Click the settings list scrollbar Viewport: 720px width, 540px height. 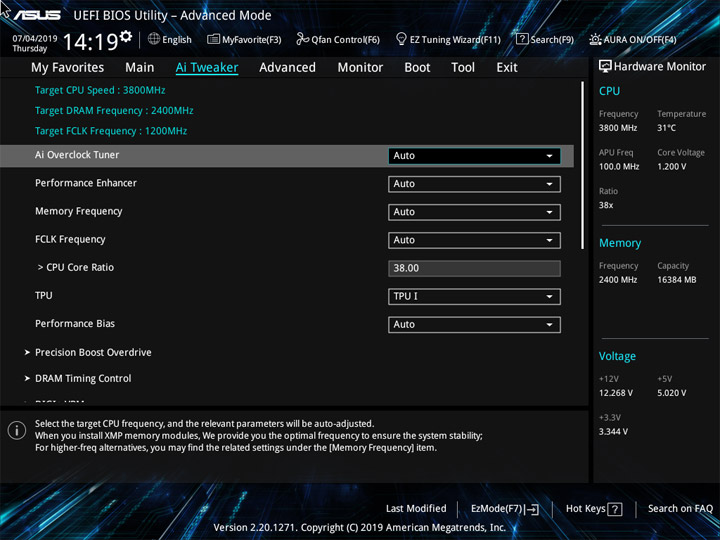(582, 165)
